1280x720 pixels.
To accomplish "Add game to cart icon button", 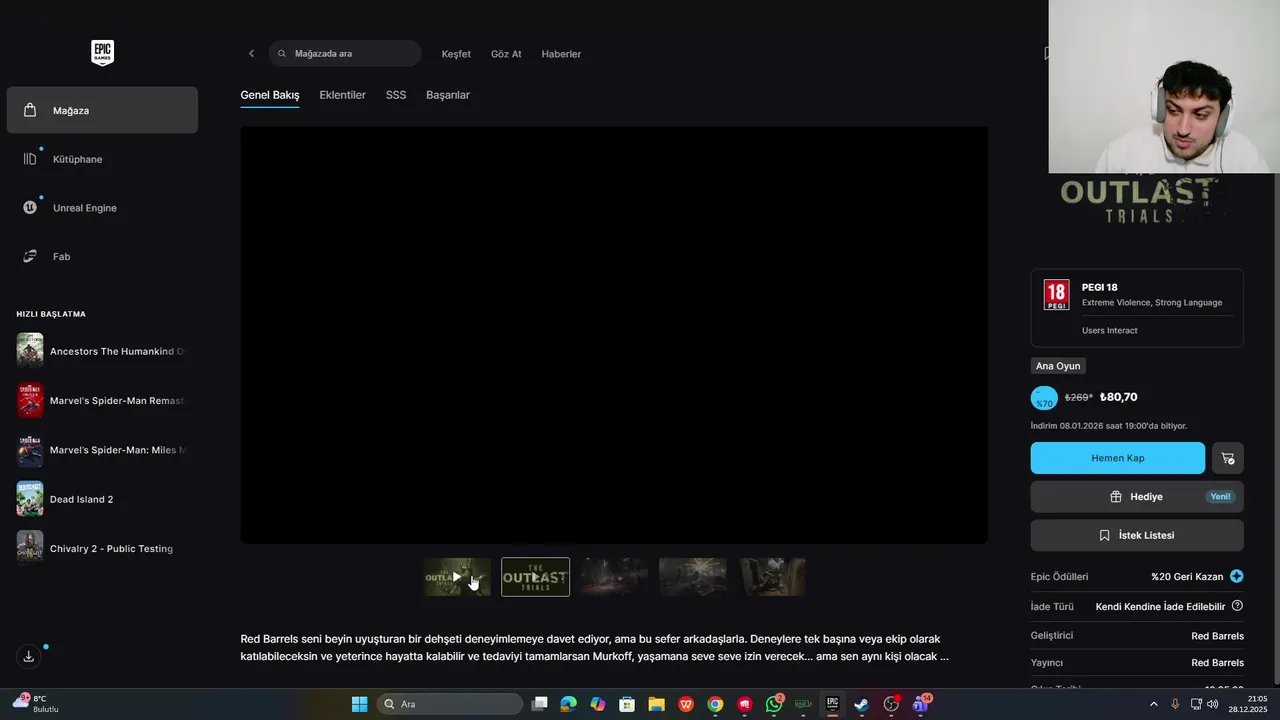I will click(x=1228, y=458).
